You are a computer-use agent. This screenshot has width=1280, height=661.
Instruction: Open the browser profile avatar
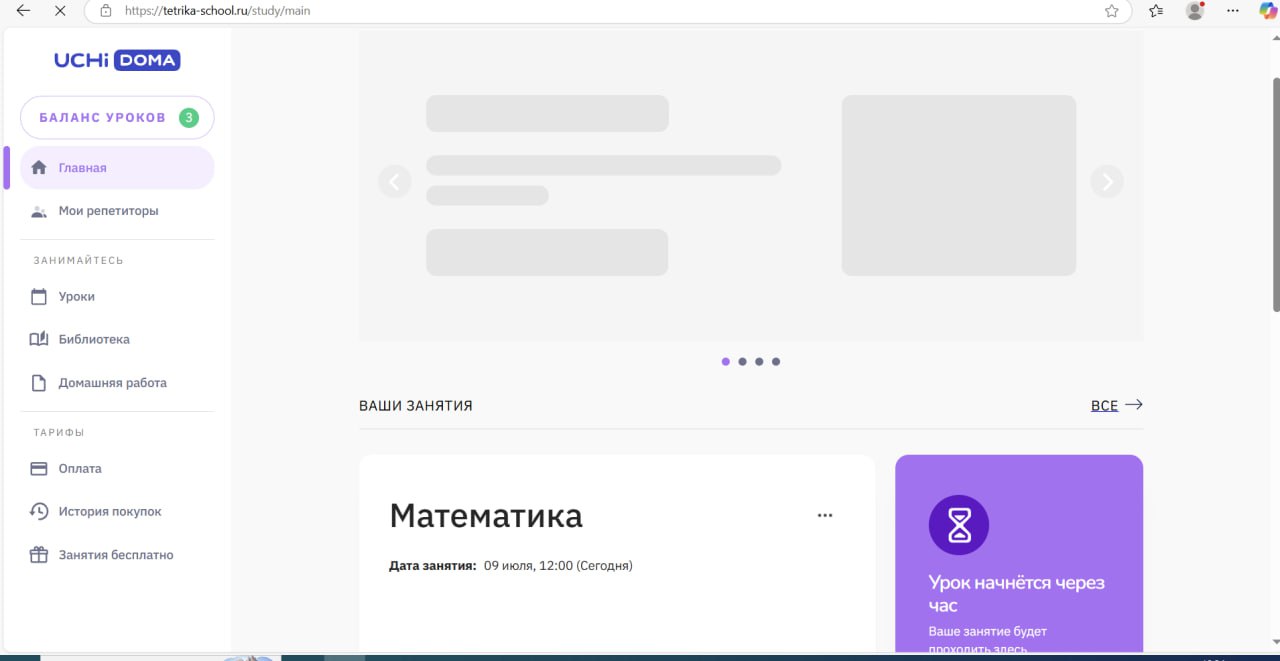click(x=1195, y=11)
